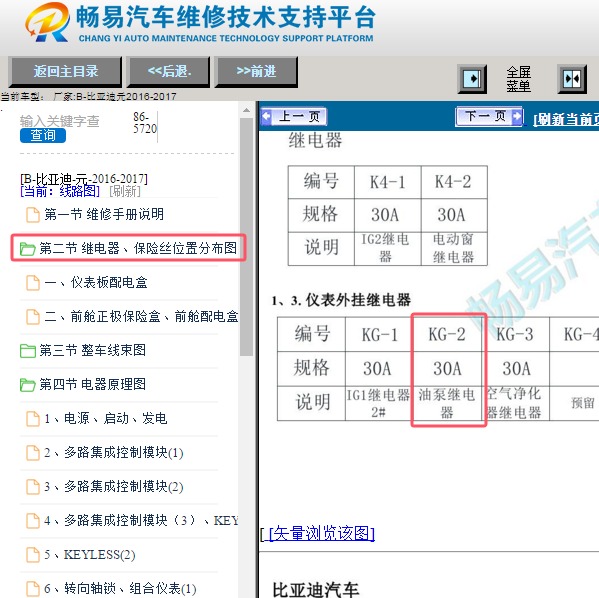Click page icon beside 二、前舱正极保险盒

32,317
